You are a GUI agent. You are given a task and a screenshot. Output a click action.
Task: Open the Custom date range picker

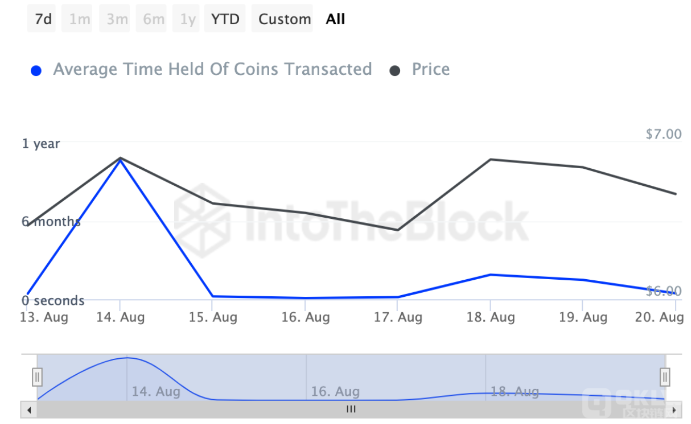click(284, 19)
